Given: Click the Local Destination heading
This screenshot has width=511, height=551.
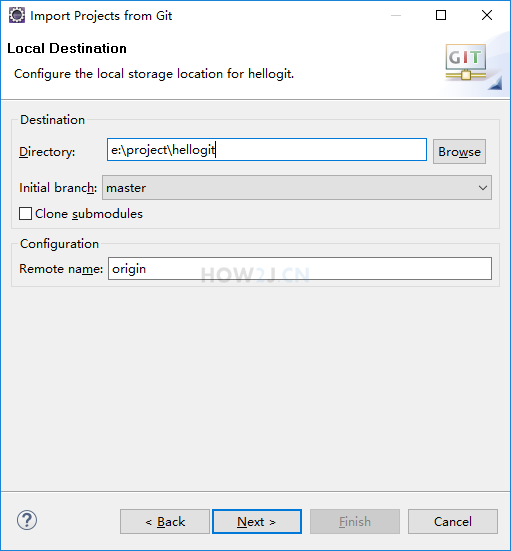Looking at the screenshot, I should tap(67, 48).
